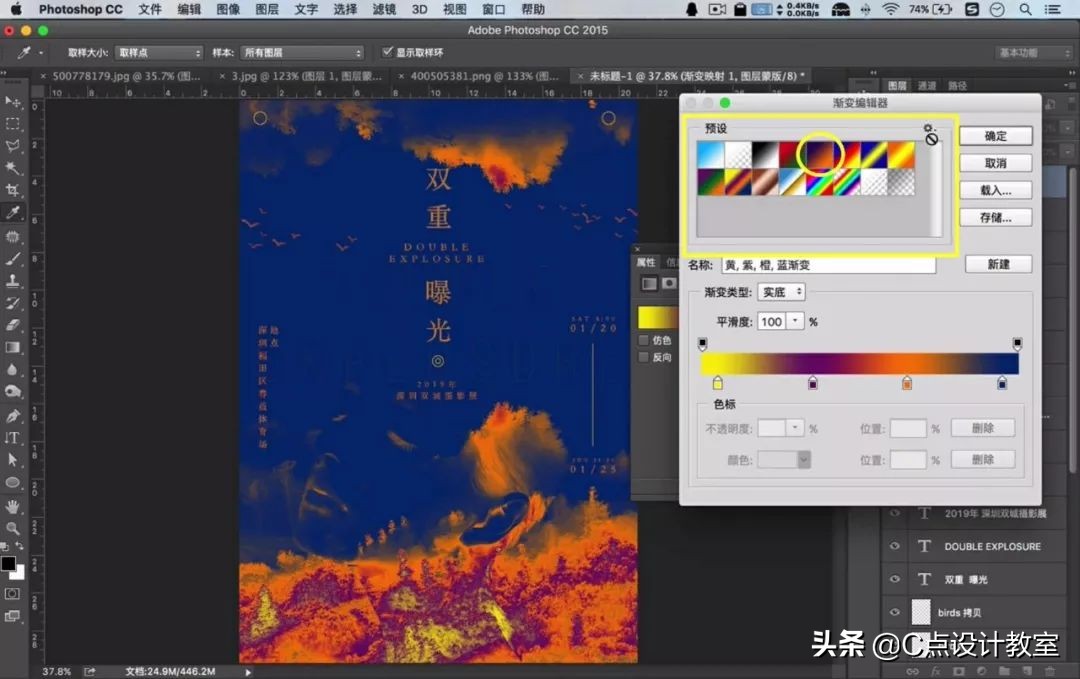Click the 确定 button in Gradient Editor
Screen dimensions: 1080x679
click(x=995, y=135)
